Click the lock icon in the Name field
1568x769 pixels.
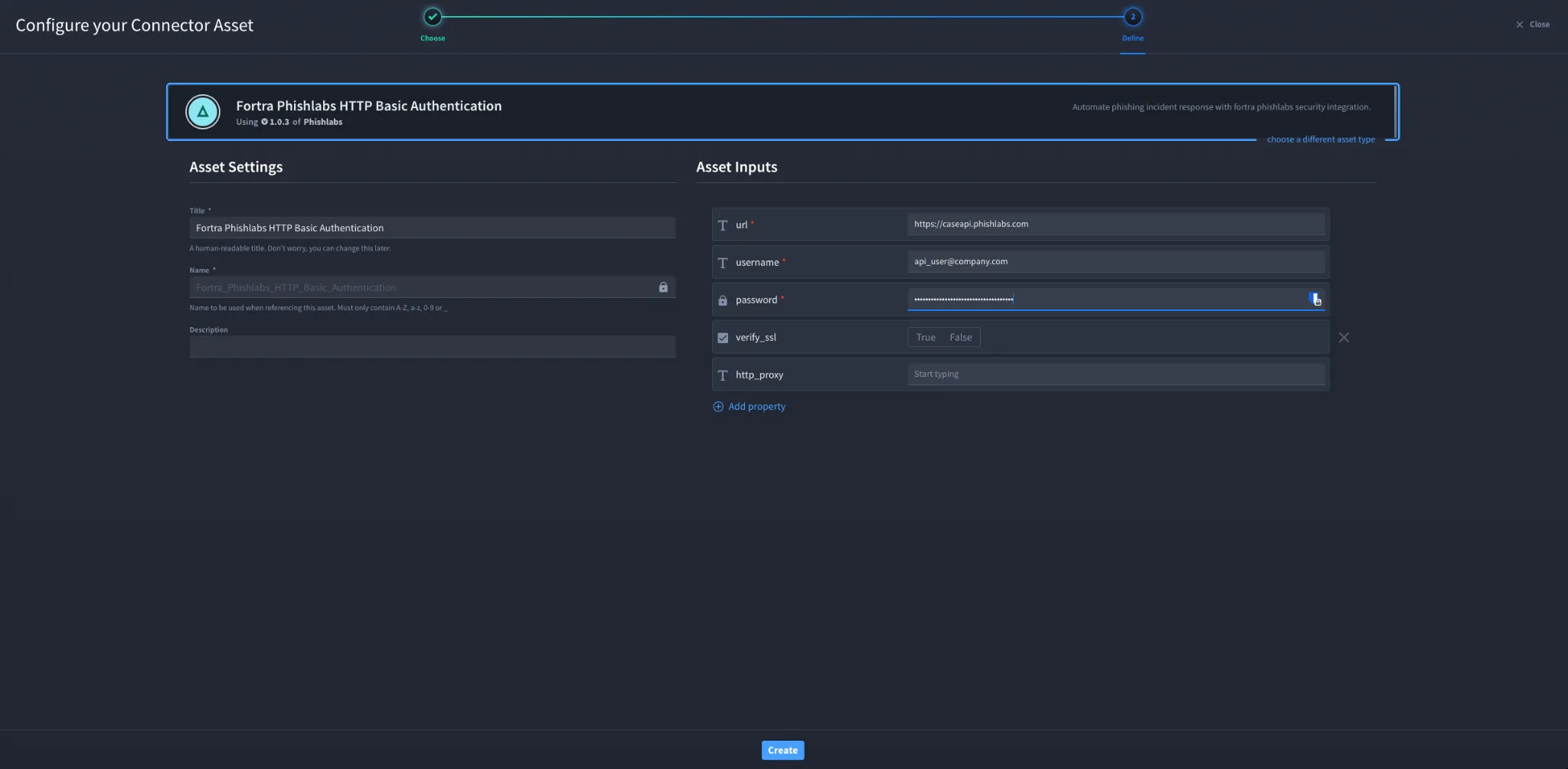(663, 287)
